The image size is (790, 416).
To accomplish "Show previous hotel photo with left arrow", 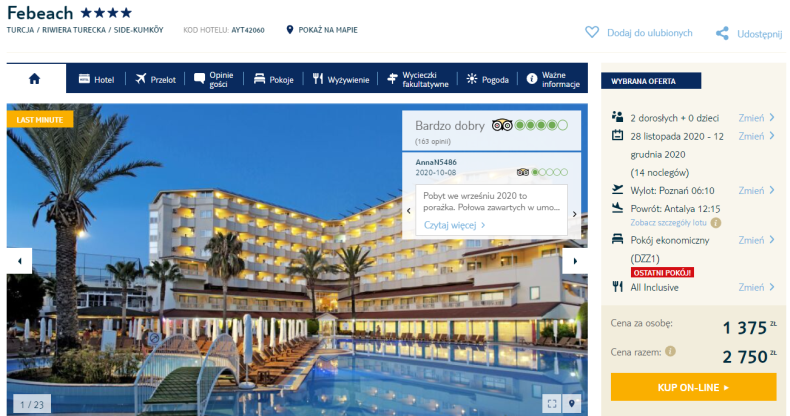I will [x=20, y=261].
